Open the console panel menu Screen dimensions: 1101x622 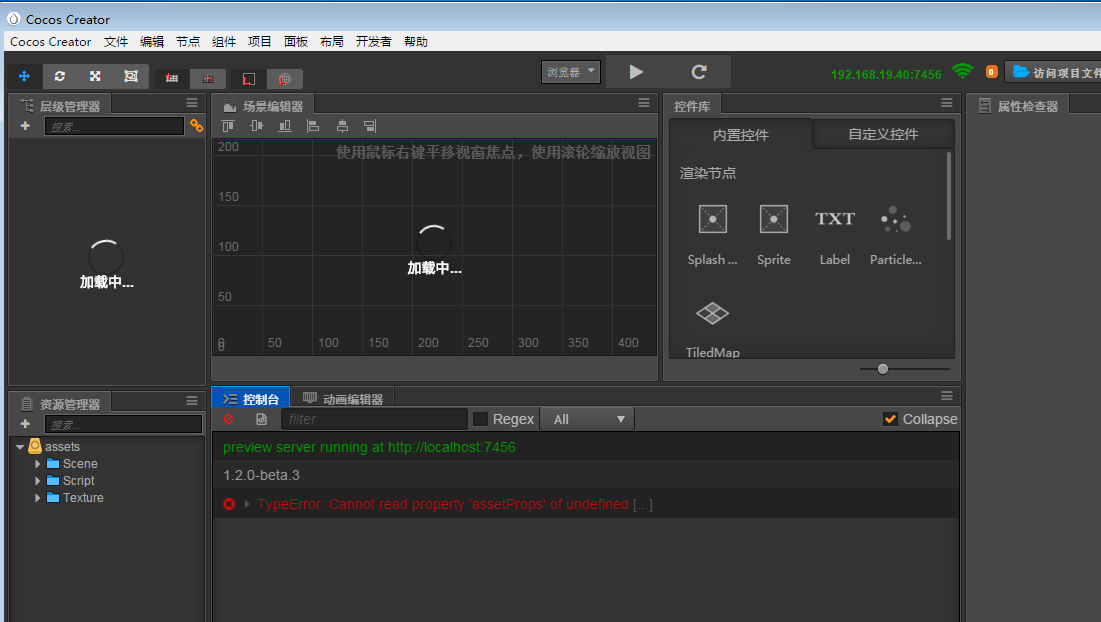point(947,396)
